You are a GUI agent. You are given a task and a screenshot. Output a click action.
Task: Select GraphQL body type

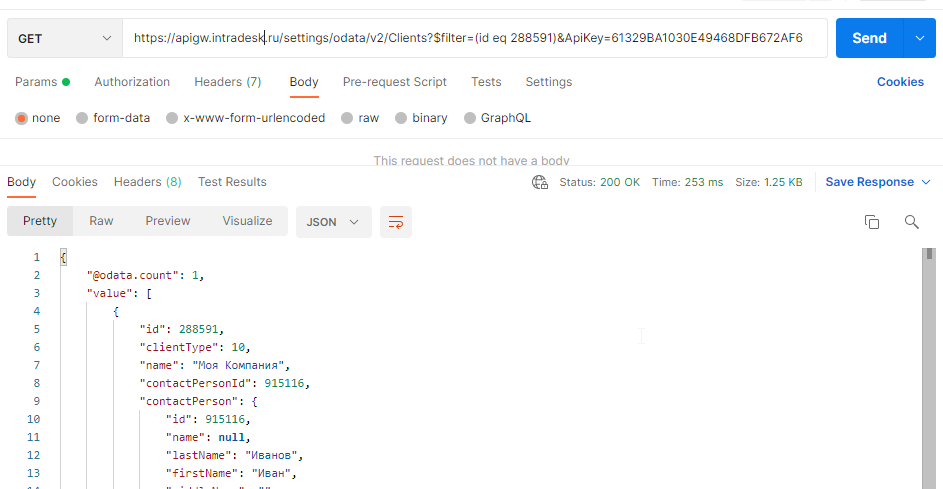point(470,118)
